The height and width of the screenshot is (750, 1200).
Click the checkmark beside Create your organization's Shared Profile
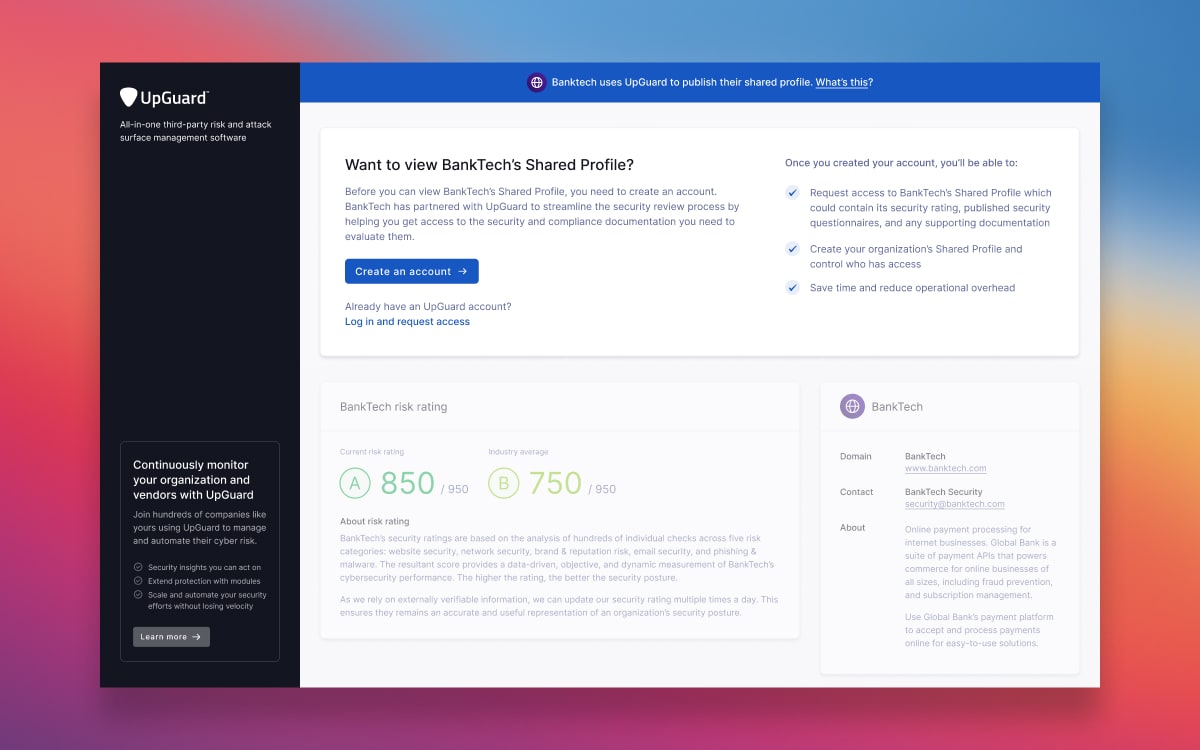point(793,249)
